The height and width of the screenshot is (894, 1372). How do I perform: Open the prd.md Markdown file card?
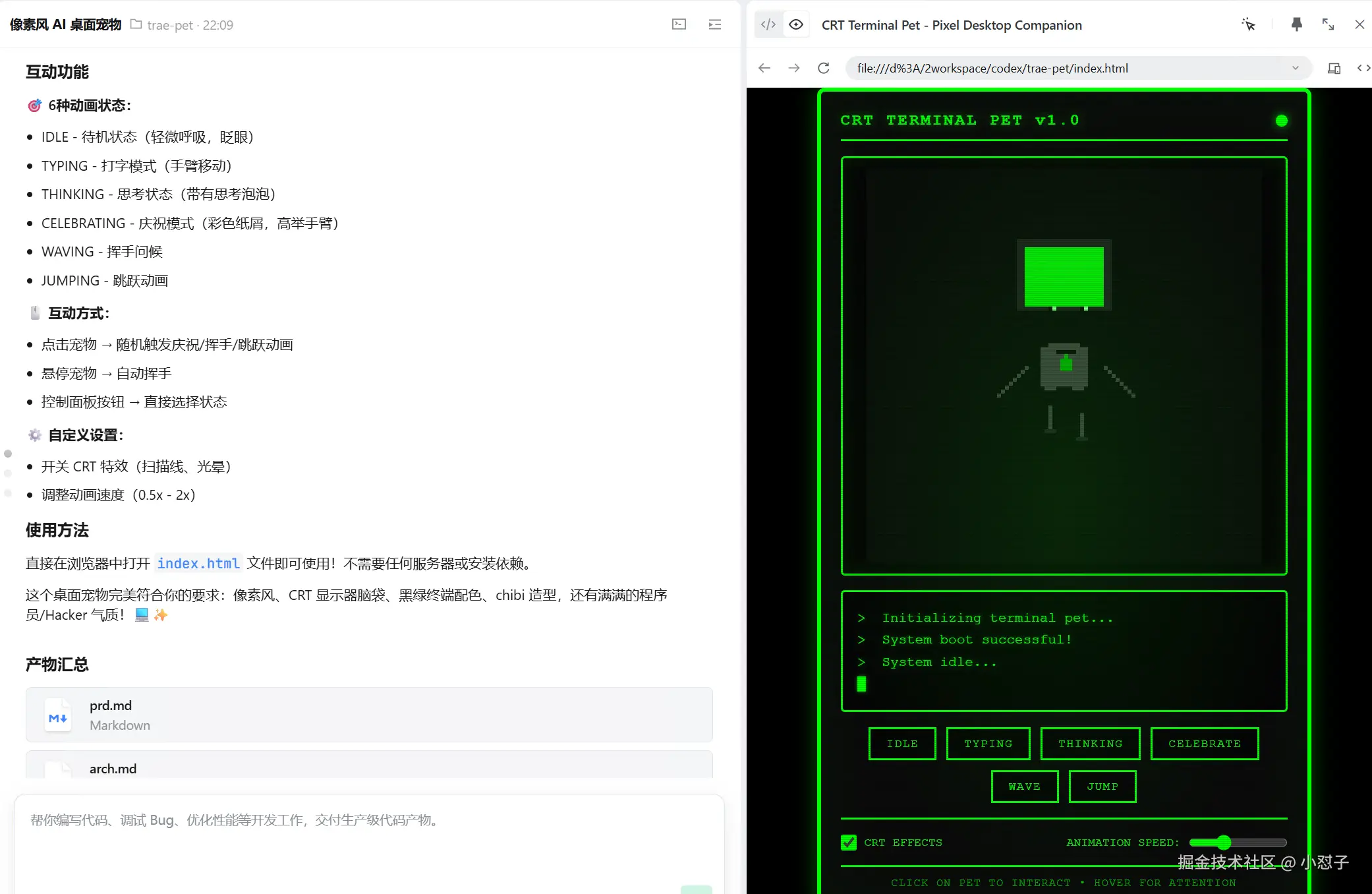pyautogui.click(x=369, y=715)
